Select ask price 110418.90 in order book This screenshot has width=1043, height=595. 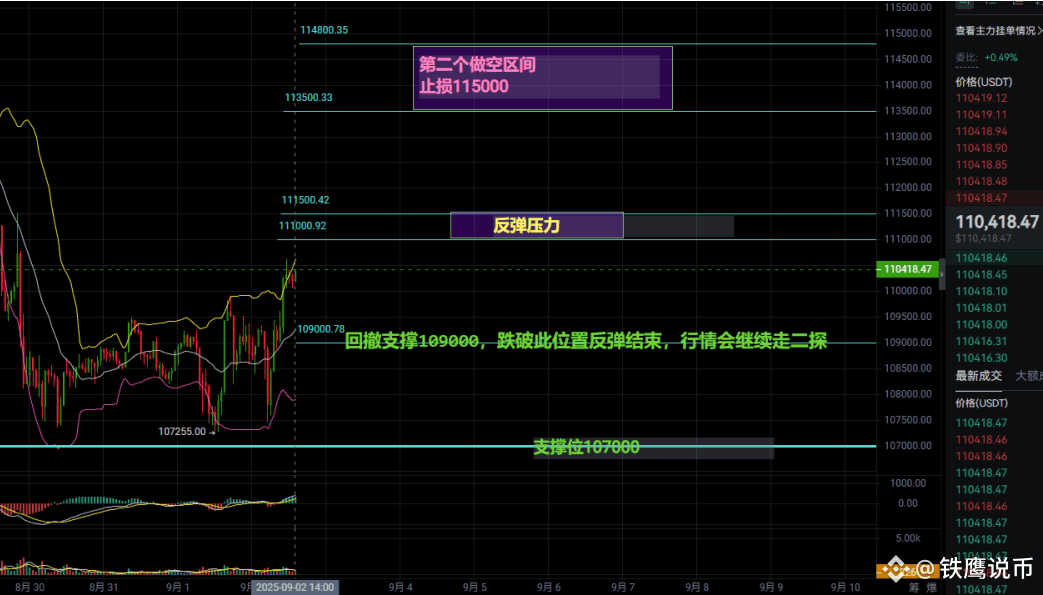(x=981, y=148)
